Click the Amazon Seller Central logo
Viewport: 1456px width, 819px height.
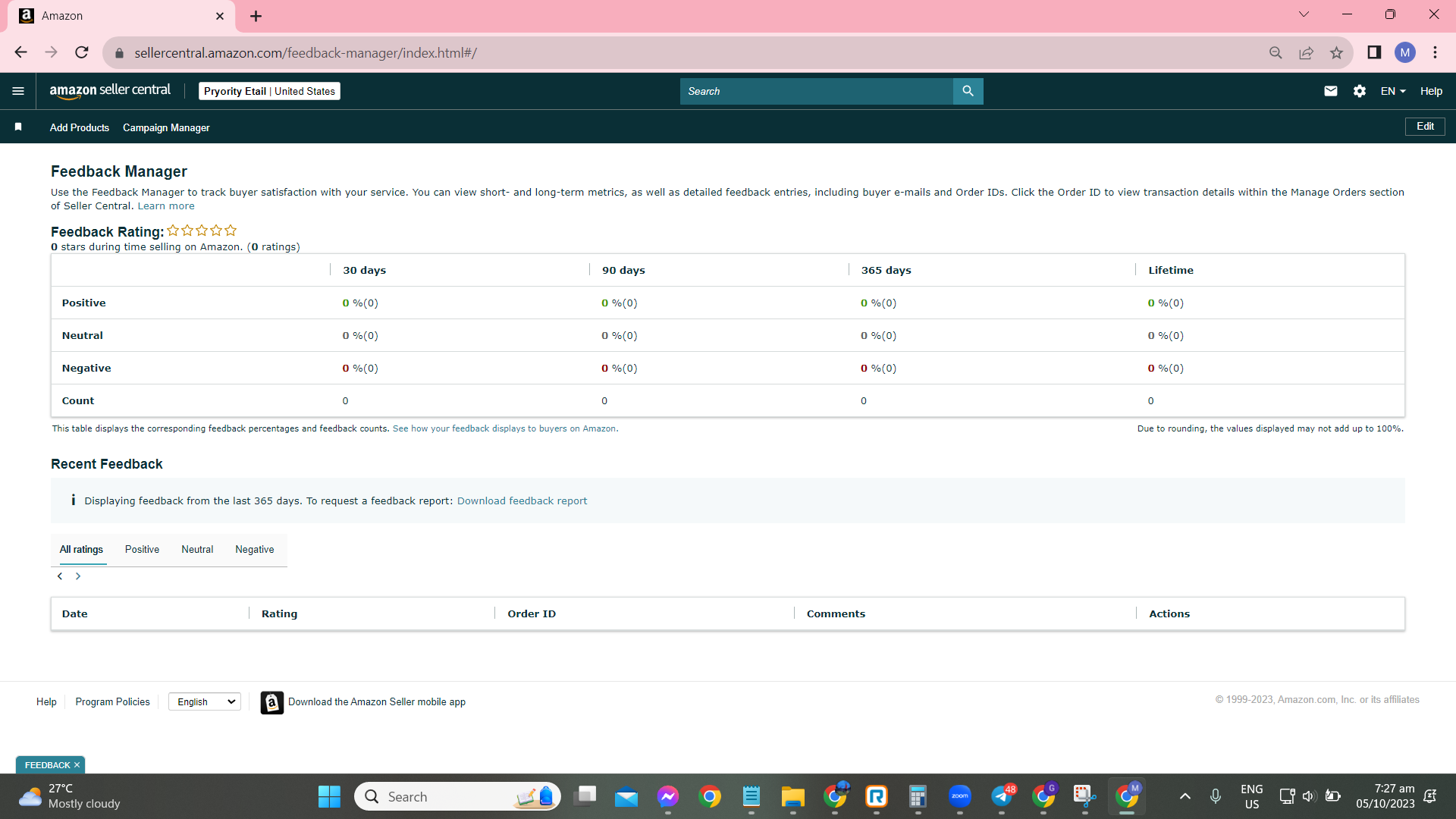[x=110, y=91]
